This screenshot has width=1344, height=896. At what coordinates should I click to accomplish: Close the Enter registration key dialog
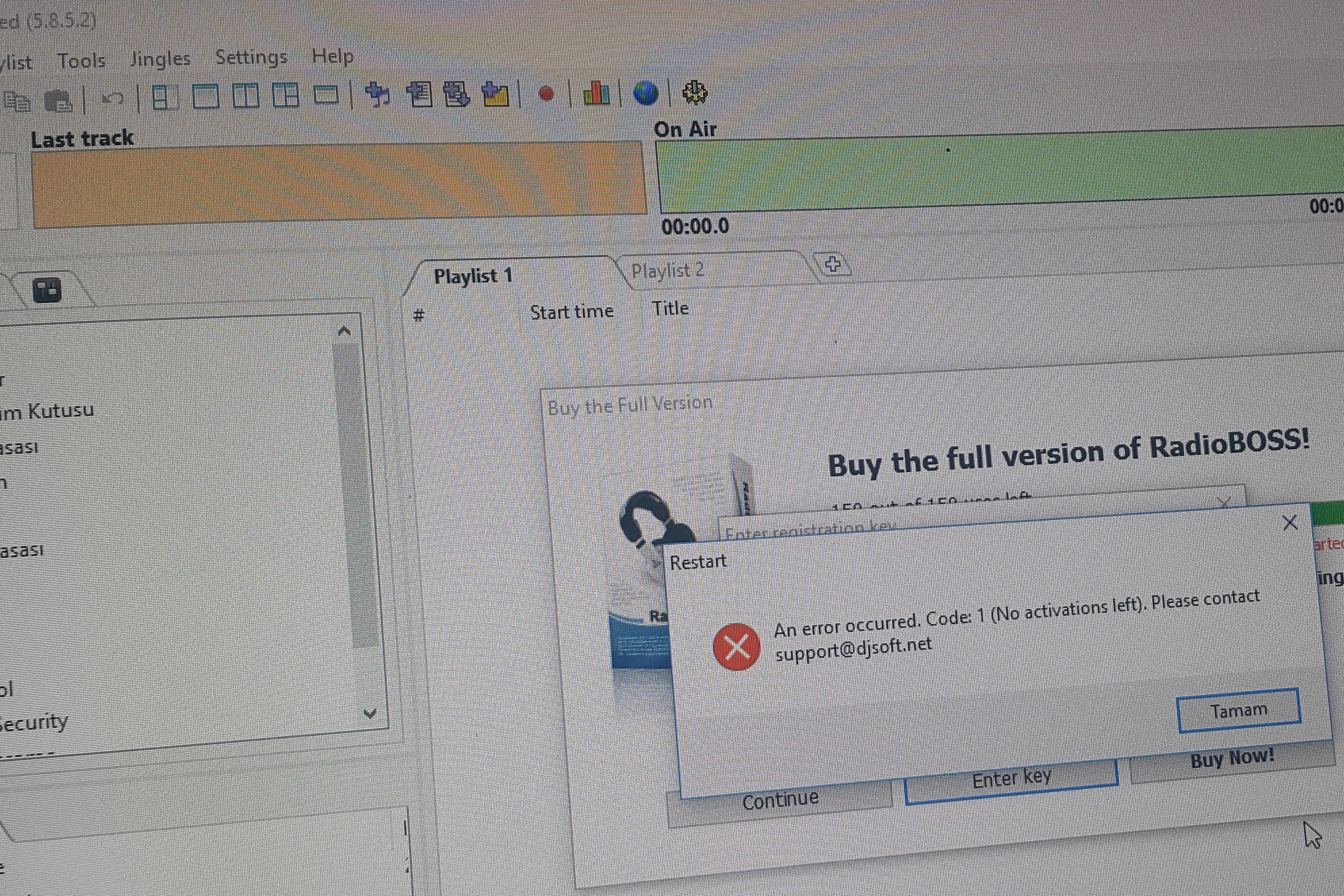tap(1223, 503)
